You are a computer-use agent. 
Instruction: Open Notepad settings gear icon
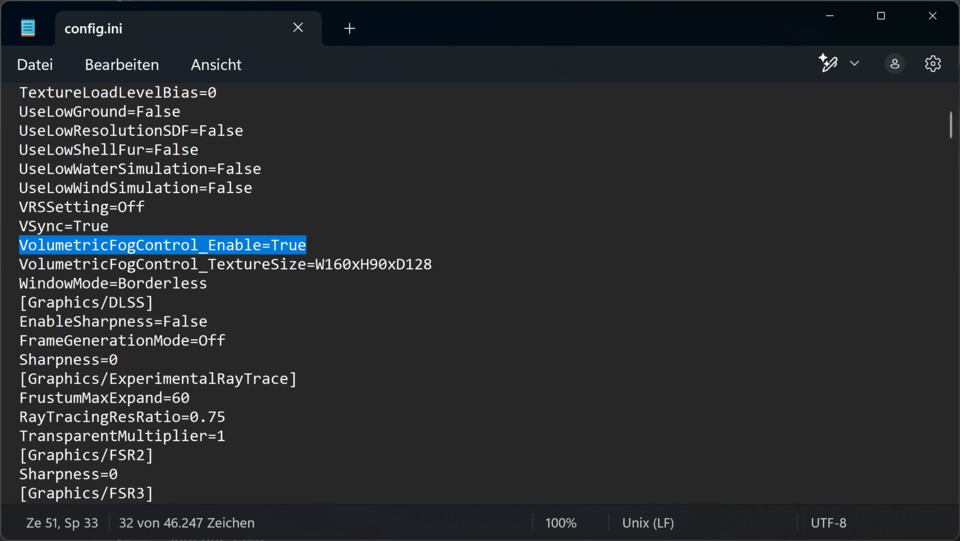pos(933,64)
